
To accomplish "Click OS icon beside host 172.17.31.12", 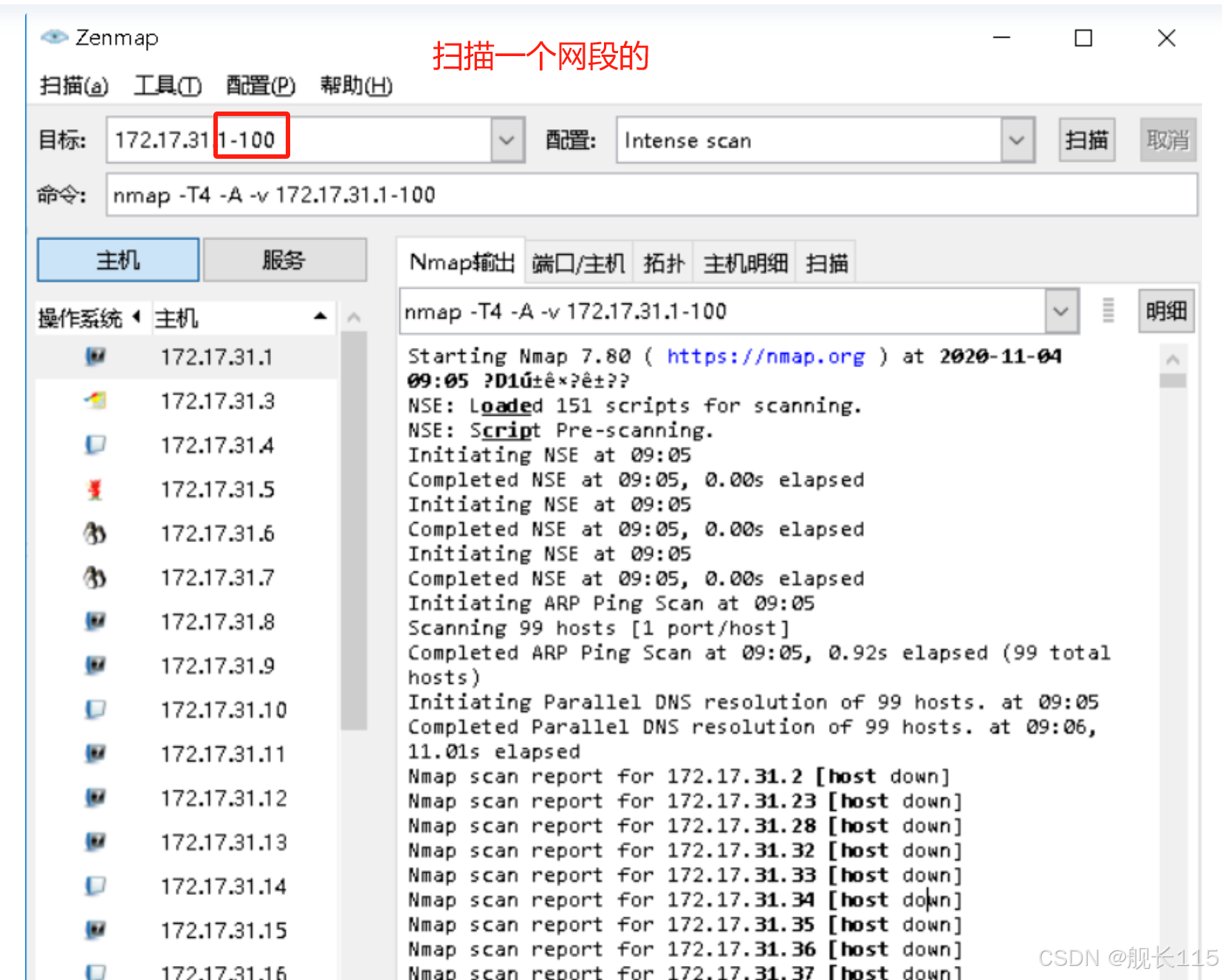I will tap(95, 798).
